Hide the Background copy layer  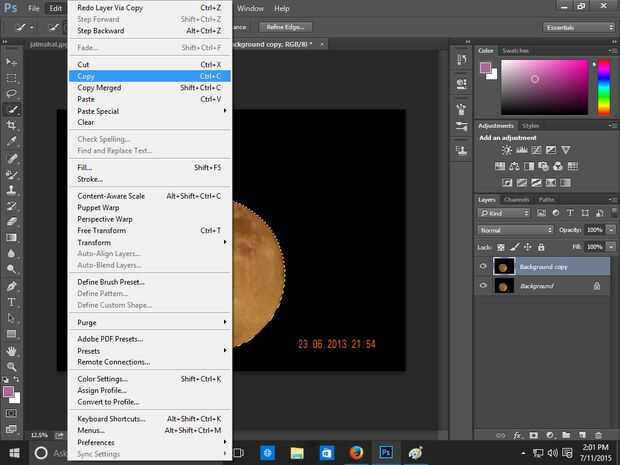coord(484,266)
